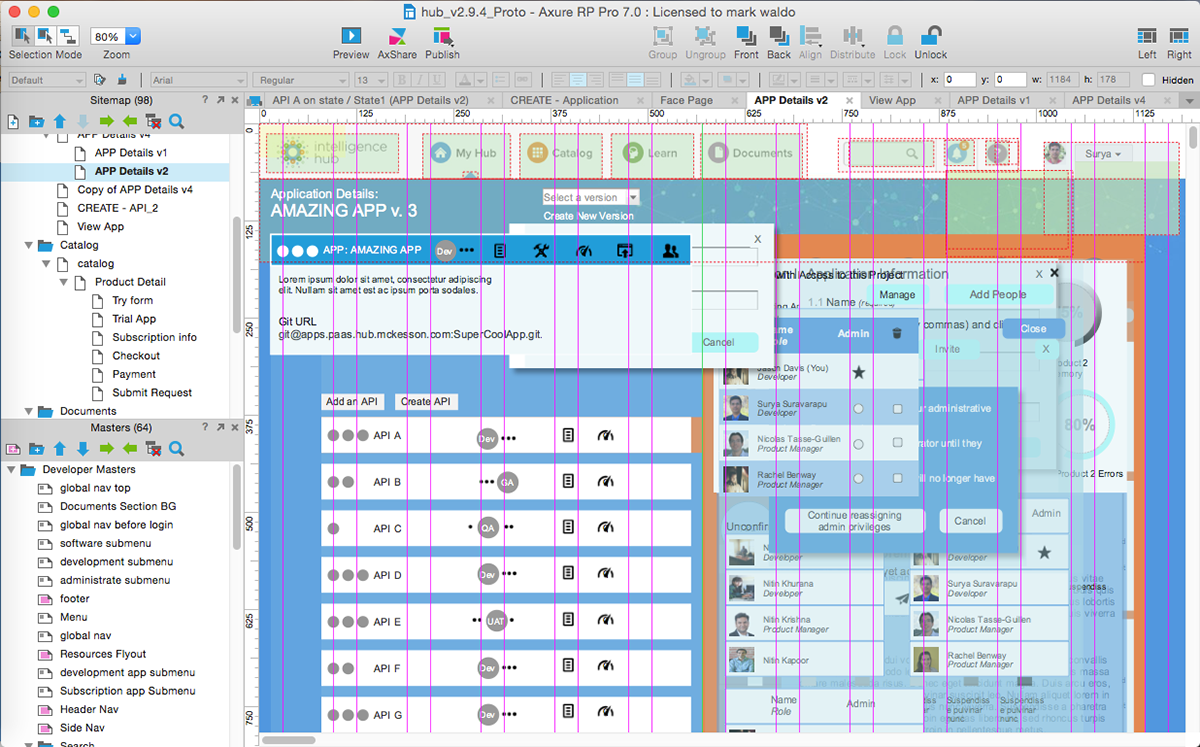Click the Preview toolbar icon
This screenshot has width=1200, height=747.
pyautogui.click(x=351, y=36)
